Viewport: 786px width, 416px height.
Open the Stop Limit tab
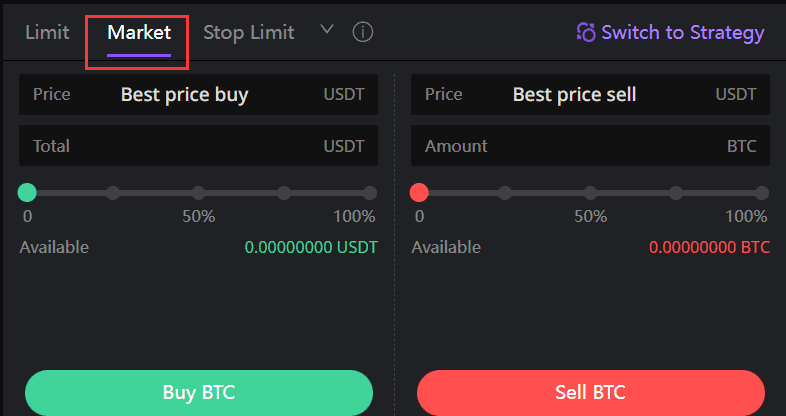[x=249, y=33]
